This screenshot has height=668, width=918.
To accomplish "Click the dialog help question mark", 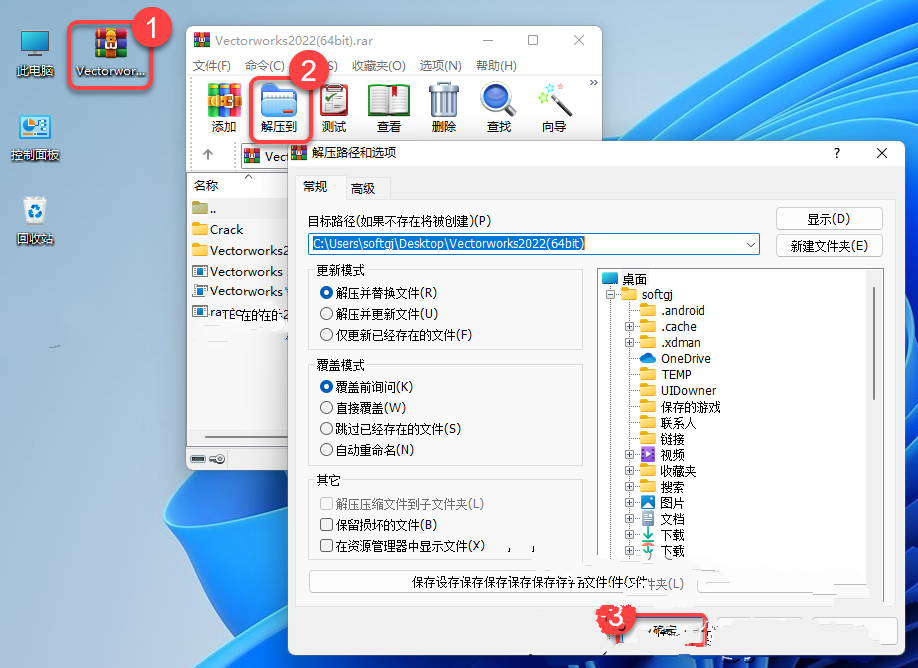I will [x=837, y=153].
